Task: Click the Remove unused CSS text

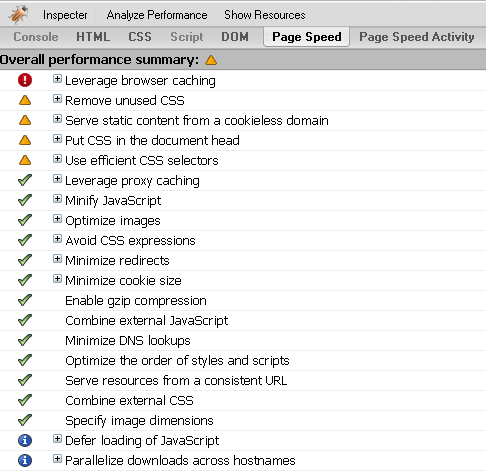Action: coord(125,100)
